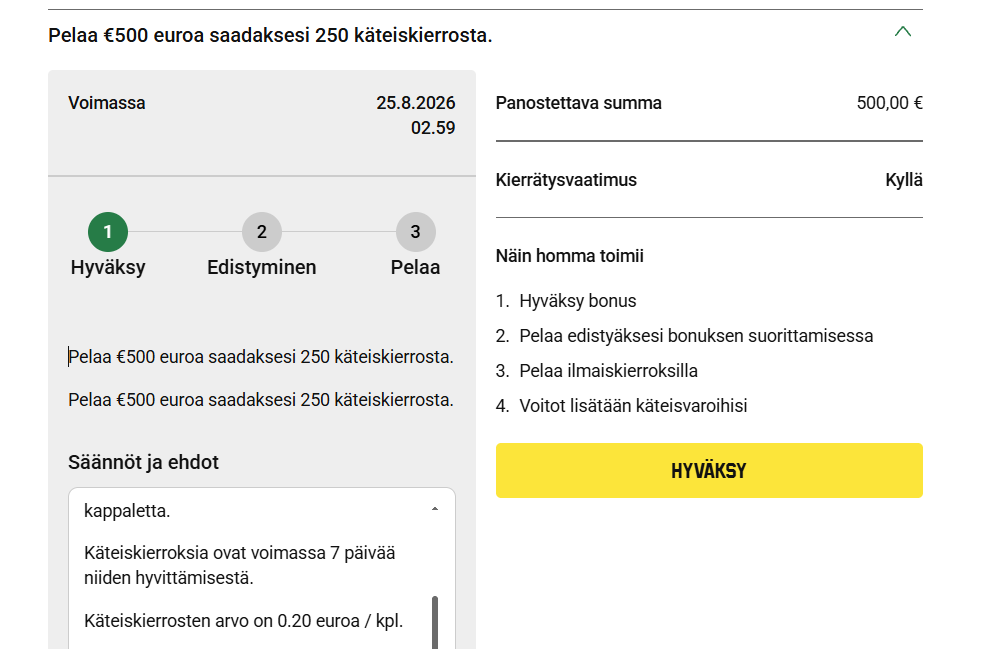This screenshot has width=986, height=649.
Task: Click the grey step 2 circle
Action: tap(262, 232)
